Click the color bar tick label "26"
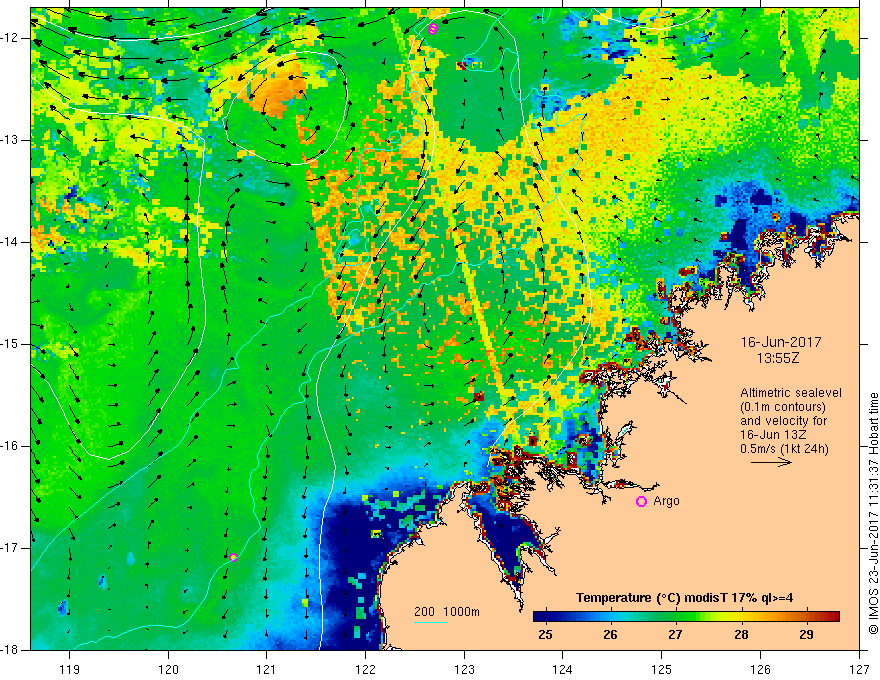The image size is (880, 680). point(611,635)
